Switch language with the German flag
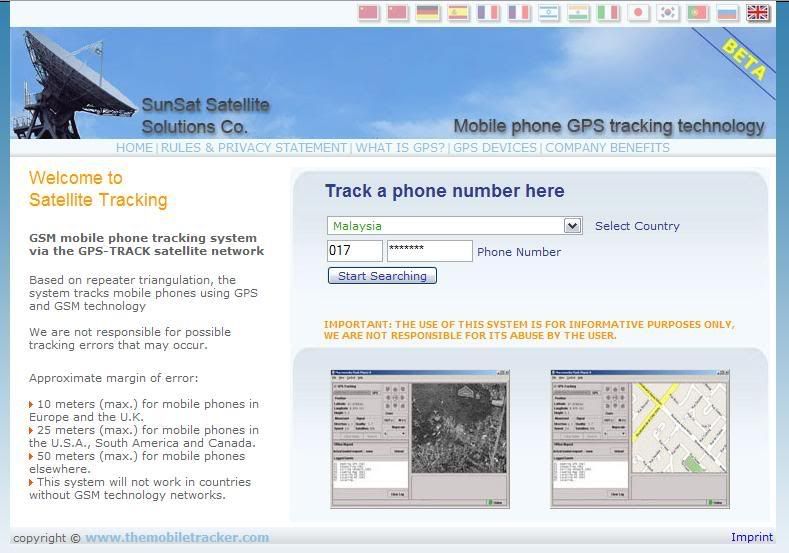789x553 pixels. coord(428,12)
